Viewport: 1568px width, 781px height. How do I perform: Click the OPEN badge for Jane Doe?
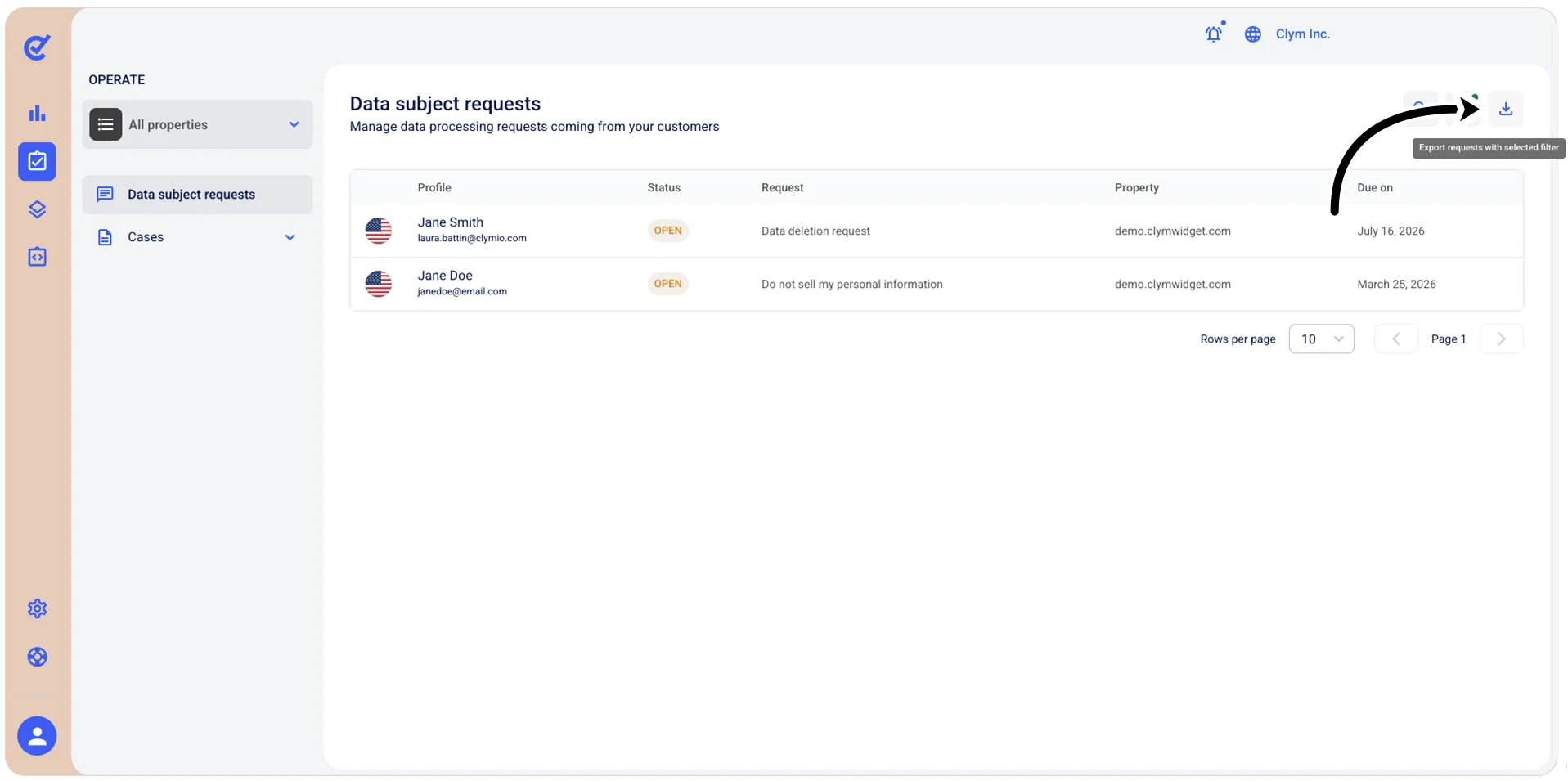click(667, 284)
